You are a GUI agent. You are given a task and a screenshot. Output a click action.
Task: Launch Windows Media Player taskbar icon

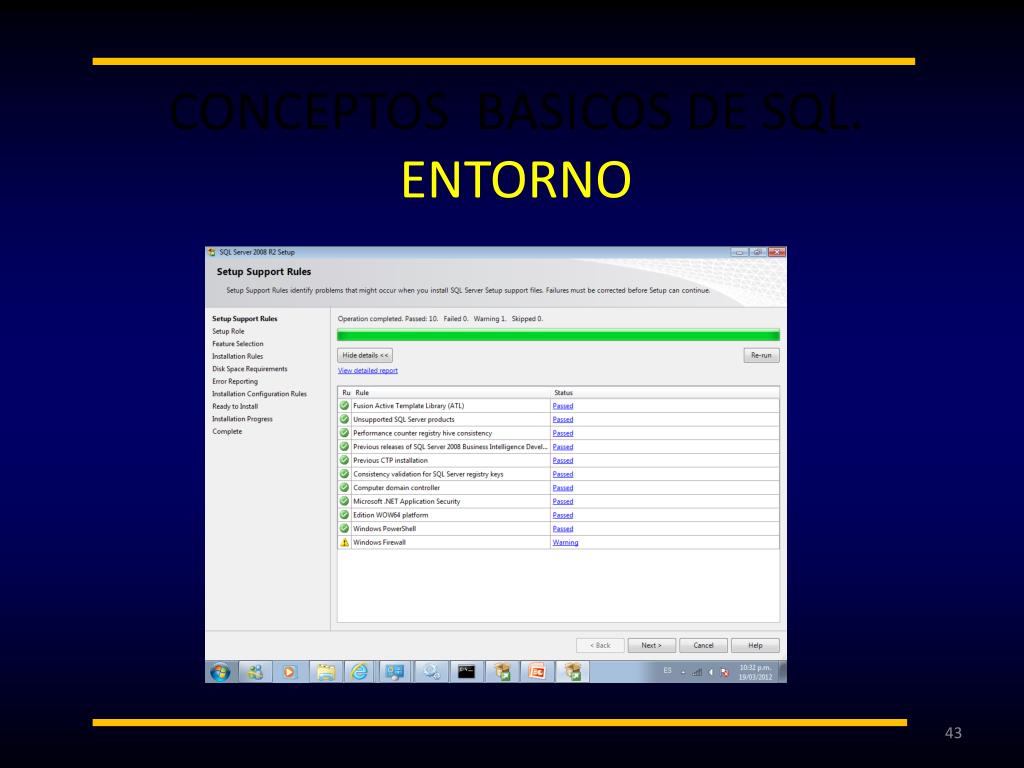(x=290, y=671)
